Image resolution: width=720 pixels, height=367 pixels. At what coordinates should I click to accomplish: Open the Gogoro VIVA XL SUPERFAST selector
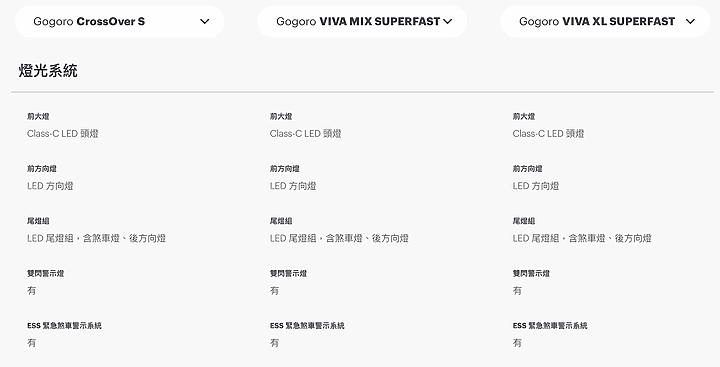(605, 22)
